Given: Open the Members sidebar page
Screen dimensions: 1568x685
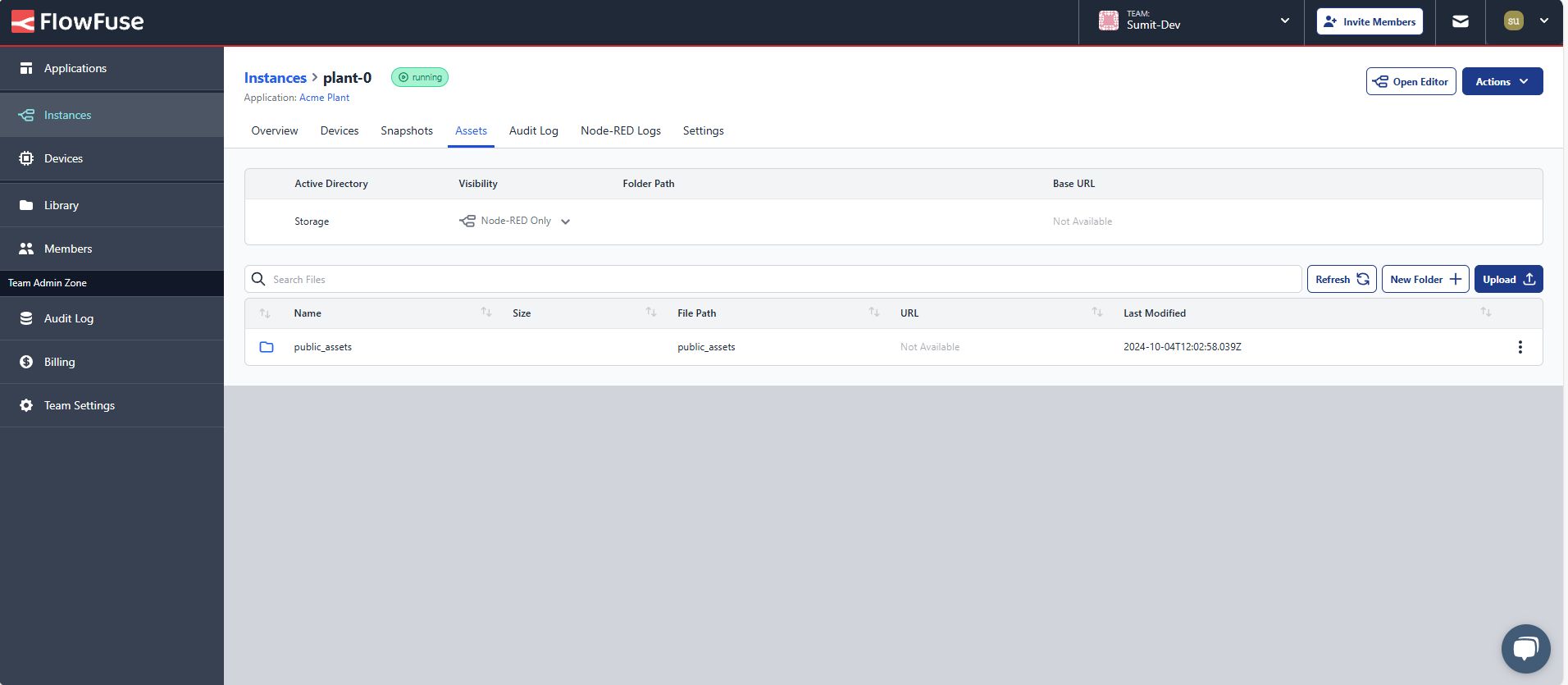Looking at the screenshot, I should 112,249.
